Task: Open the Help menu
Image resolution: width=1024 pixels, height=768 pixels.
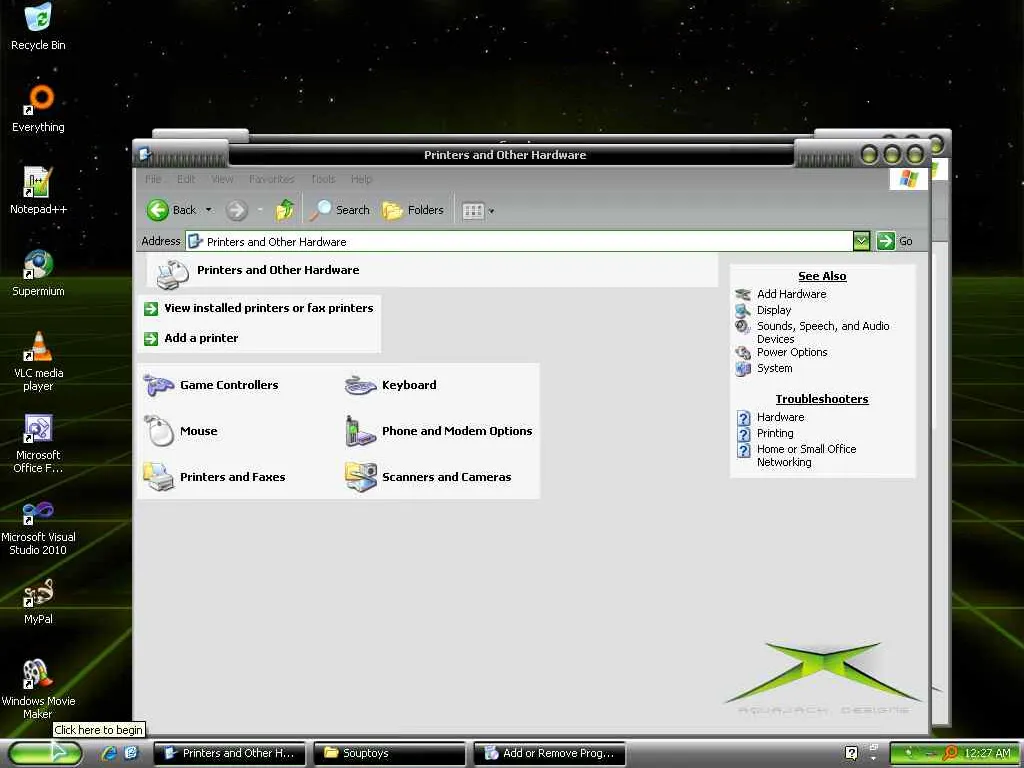Action: [361, 179]
